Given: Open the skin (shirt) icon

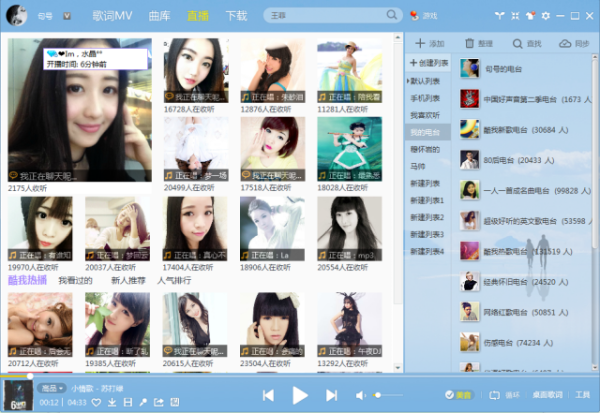Looking at the screenshot, I should (530, 15).
